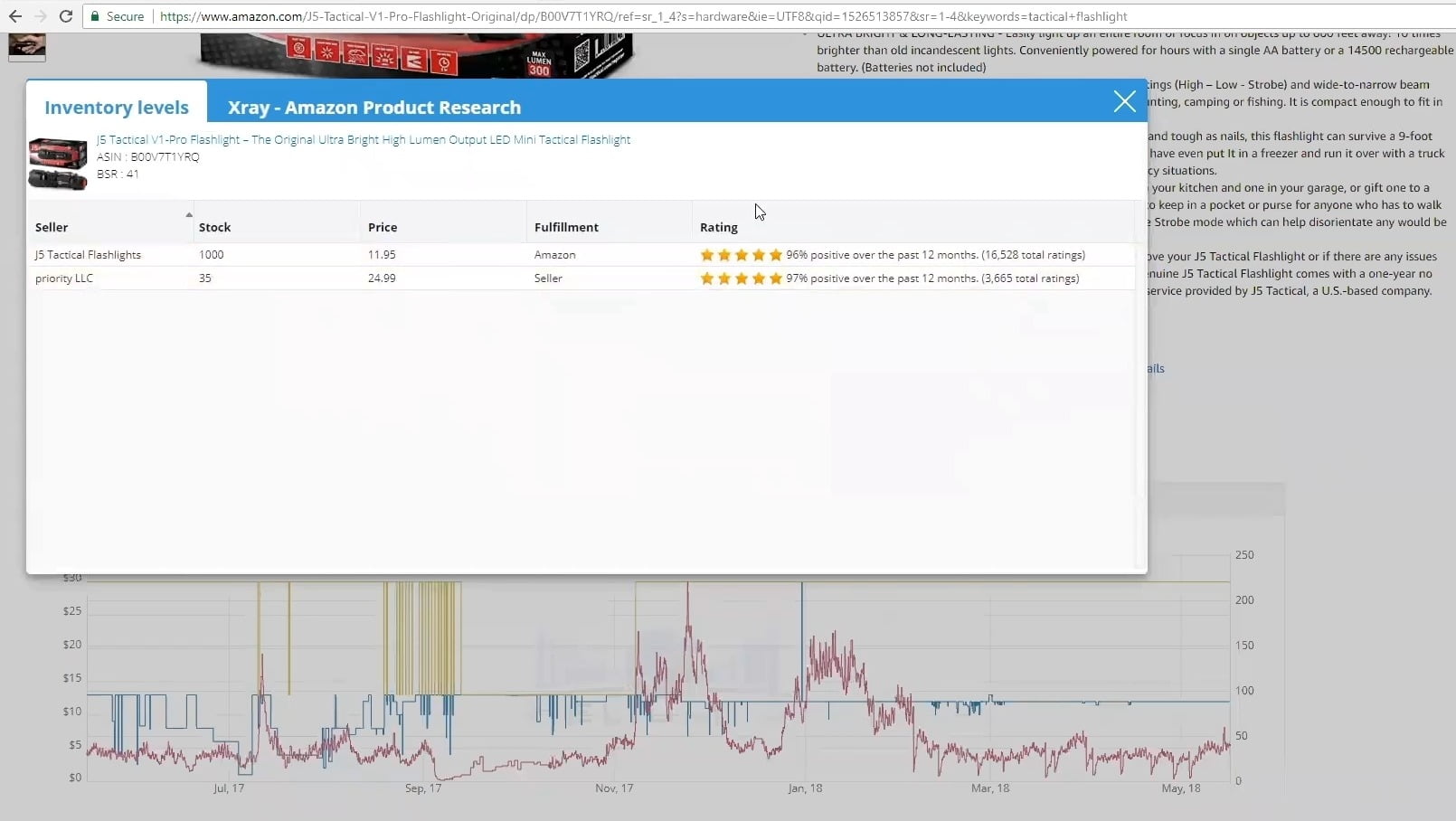Open J5 Tactical V1-Pro Flashlight product link
The width and height of the screenshot is (1456, 821).
pyautogui.click(x=364, y=139)
